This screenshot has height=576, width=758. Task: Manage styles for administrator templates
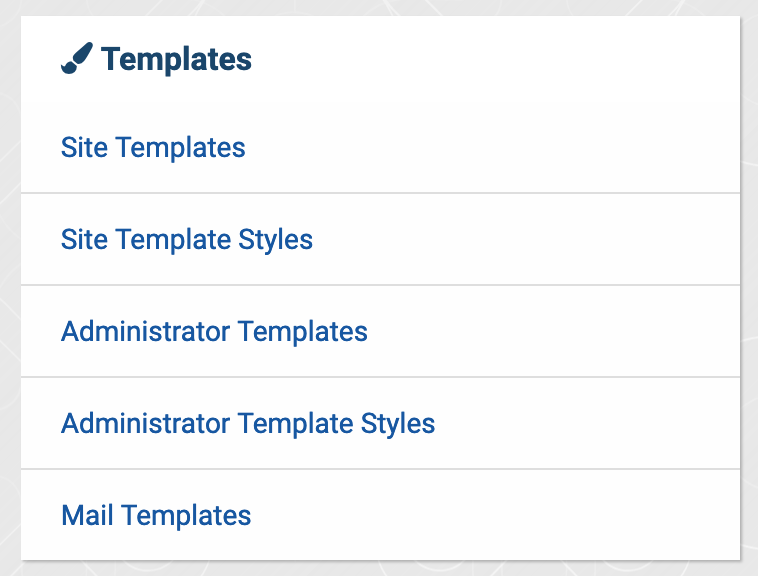248,423
